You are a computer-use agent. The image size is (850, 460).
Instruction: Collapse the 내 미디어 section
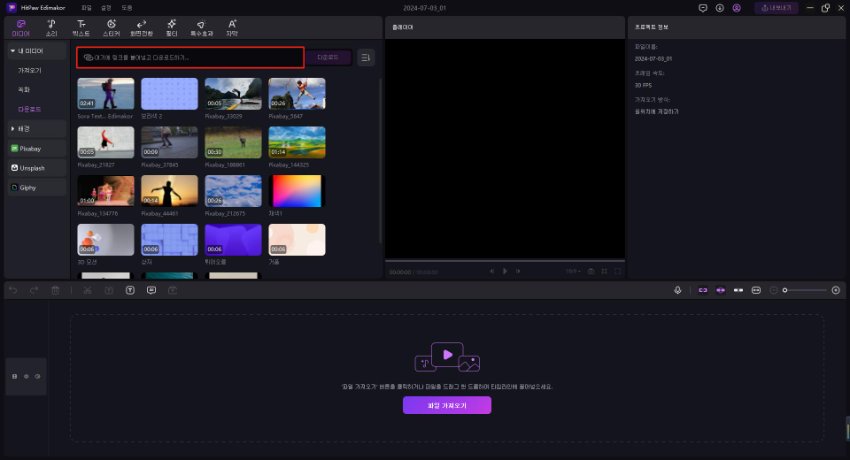click(x=13, y=50)
